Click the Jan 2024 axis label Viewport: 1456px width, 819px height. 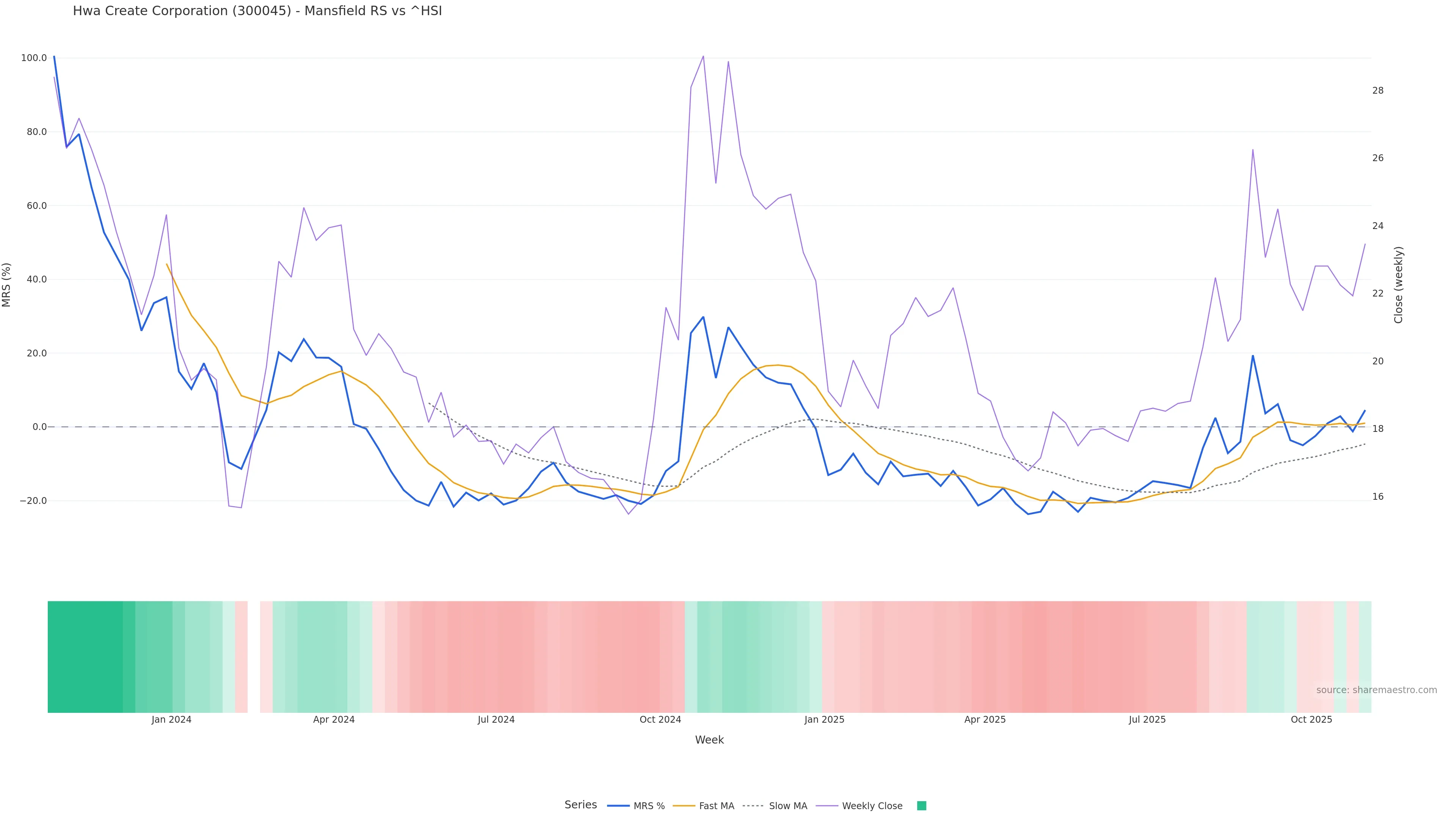pos(171,720)
